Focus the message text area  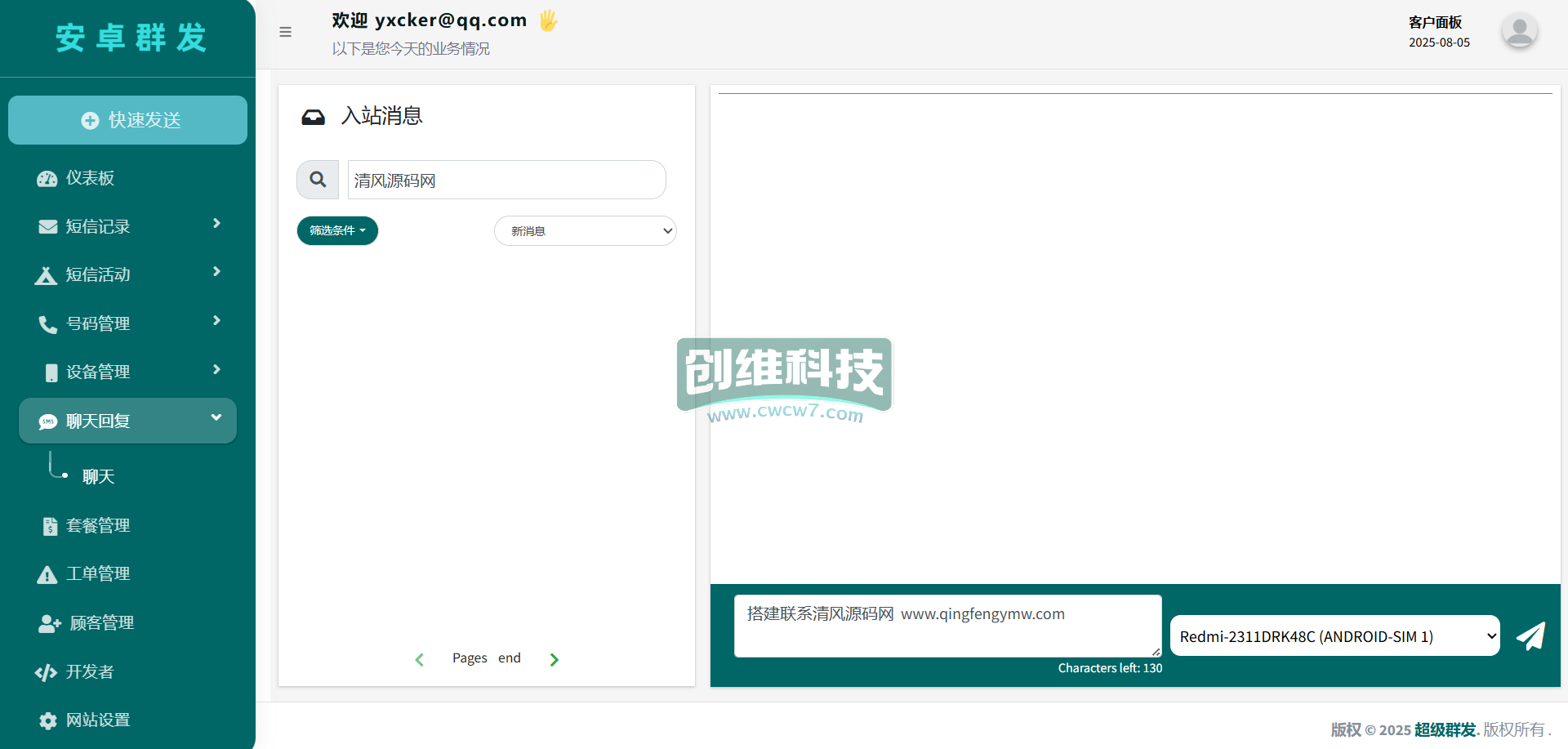click(947, 626)
